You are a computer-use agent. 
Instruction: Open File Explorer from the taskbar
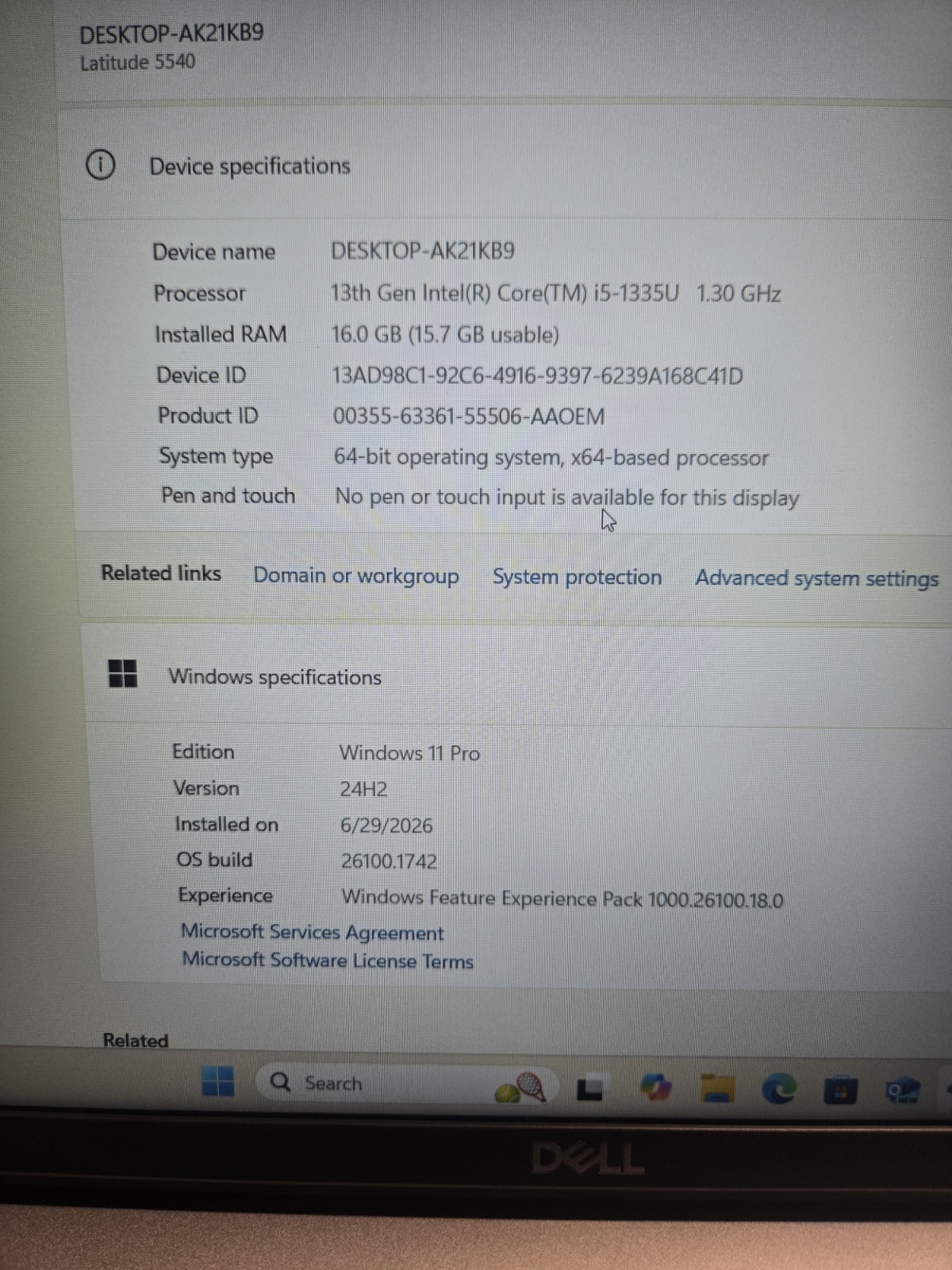pyautogui.click(x=717, y=1088)
